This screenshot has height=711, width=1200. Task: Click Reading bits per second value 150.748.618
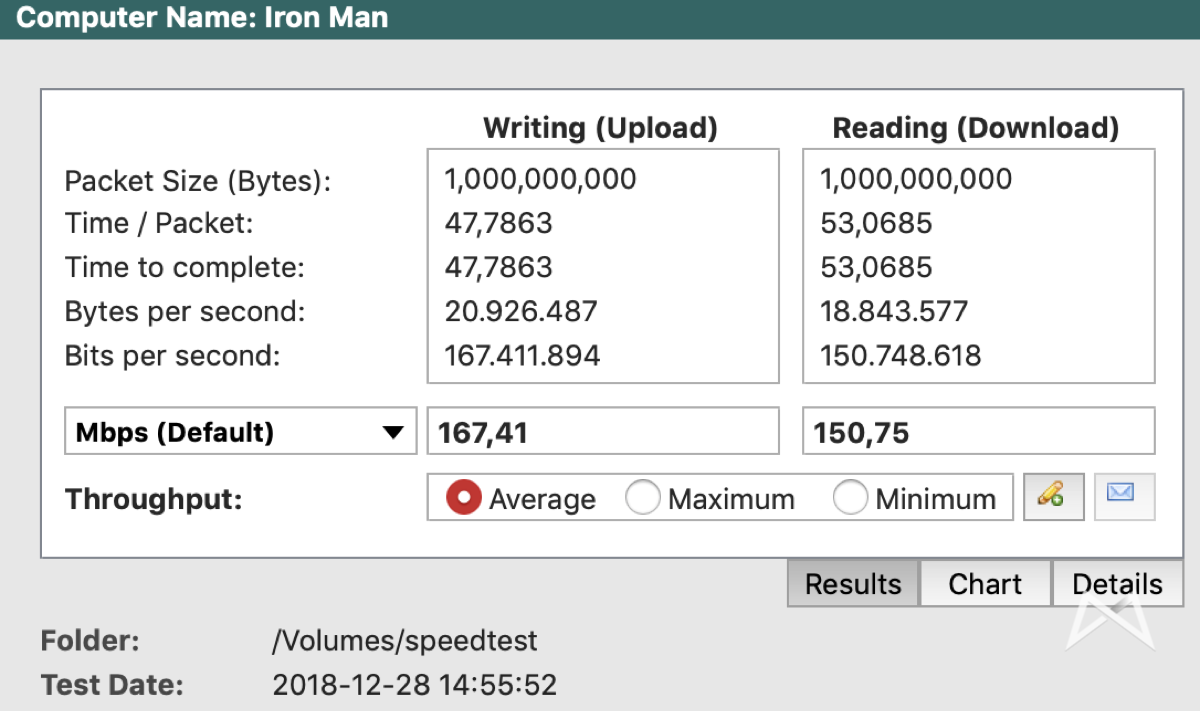900,355
